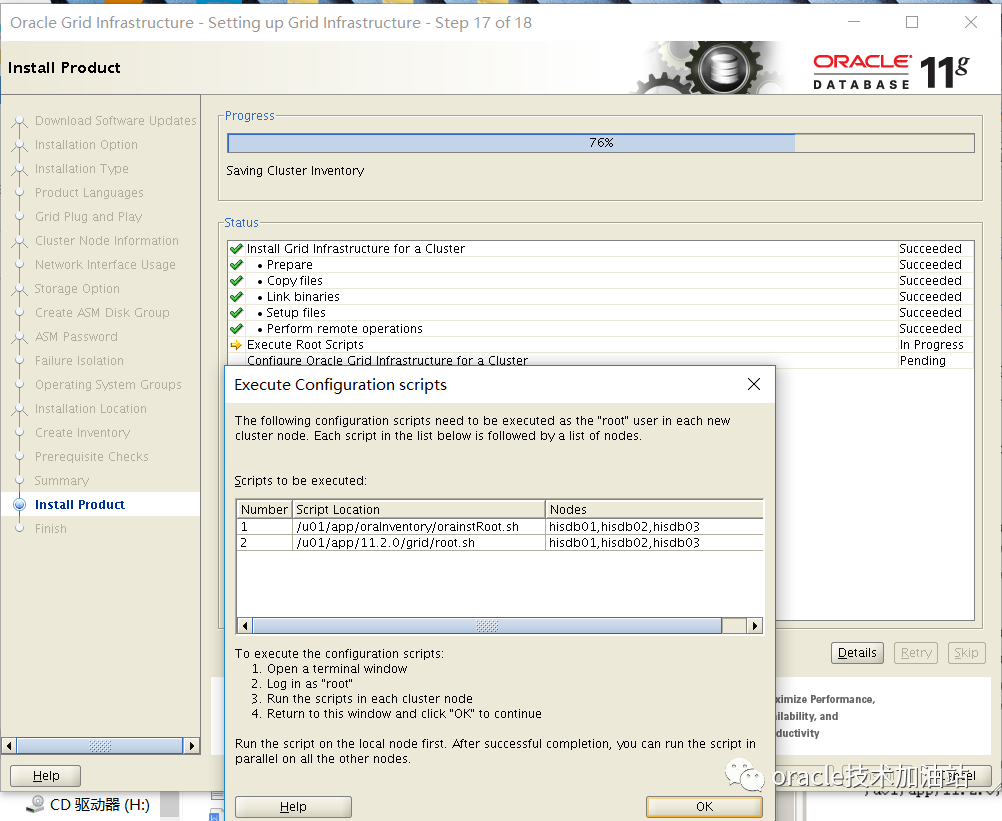Select Grid Plug and Play step
Viewport: 1002px width, 821px height.
click(x=89, y=217)
